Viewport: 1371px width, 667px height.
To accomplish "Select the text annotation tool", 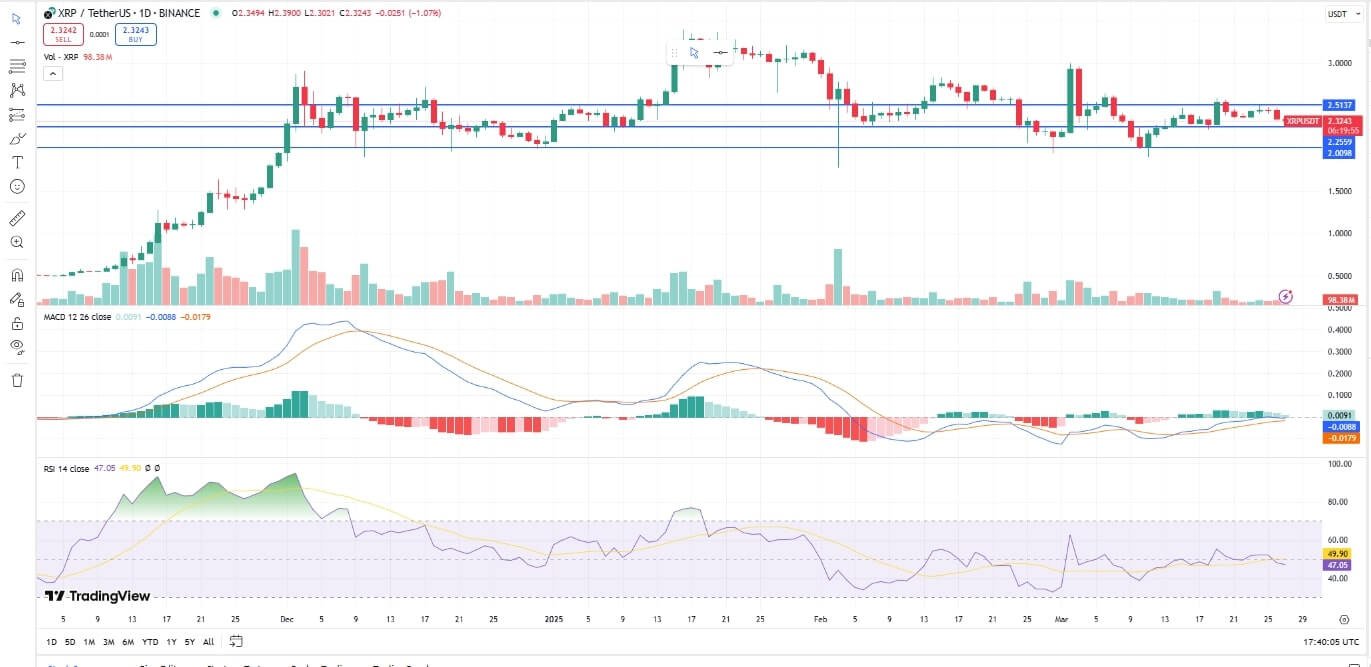I will click(x=16, y=160).
